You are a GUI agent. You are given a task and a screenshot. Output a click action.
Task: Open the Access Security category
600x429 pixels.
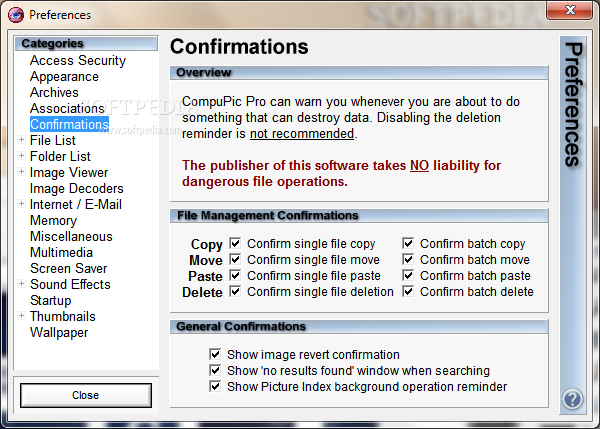(x=78, y=60)
